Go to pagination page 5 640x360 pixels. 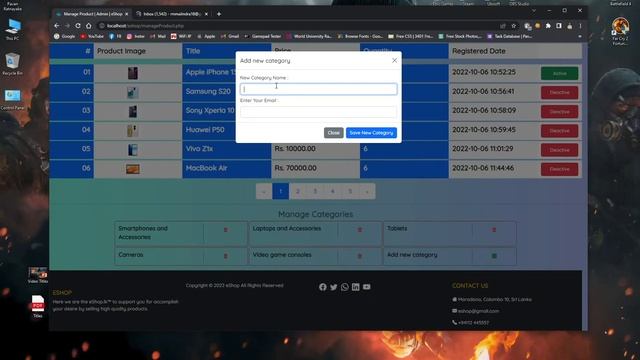click(x=350, y=191)
